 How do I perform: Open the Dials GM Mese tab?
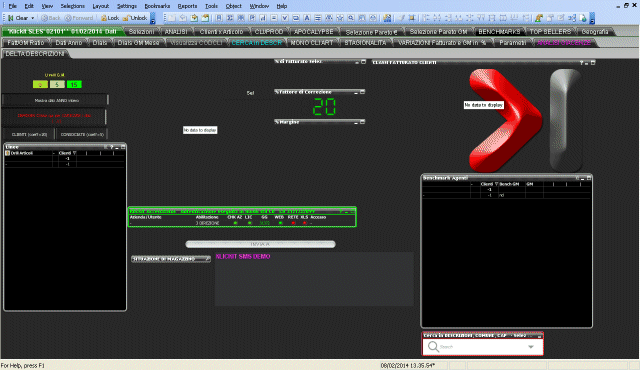138,42
